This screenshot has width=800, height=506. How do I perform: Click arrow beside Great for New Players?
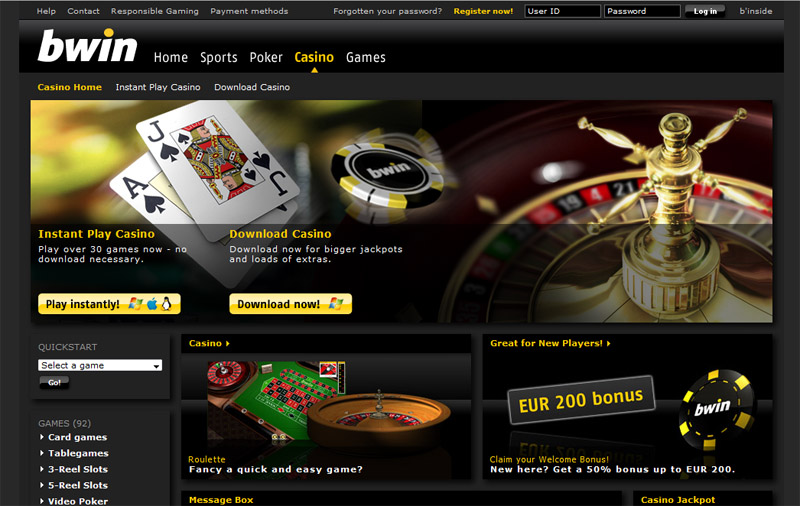pos(609,344)
